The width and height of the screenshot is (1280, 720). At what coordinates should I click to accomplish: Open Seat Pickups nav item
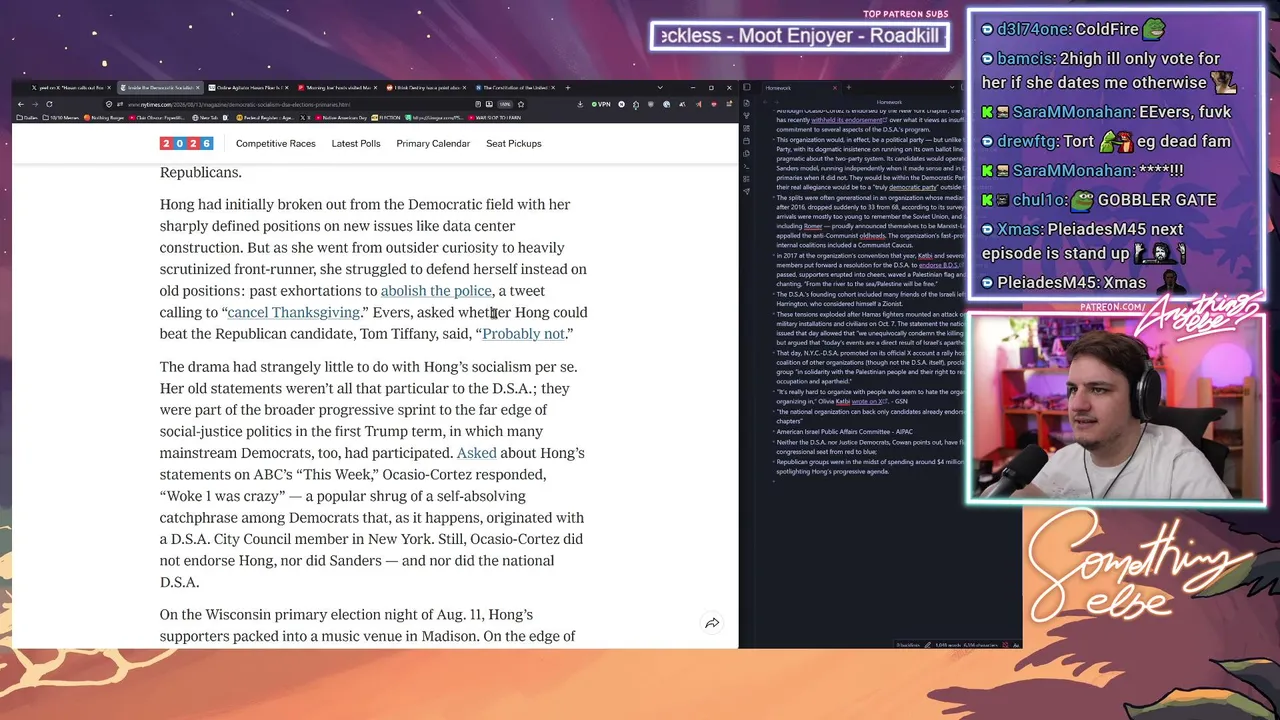[514, 143]
